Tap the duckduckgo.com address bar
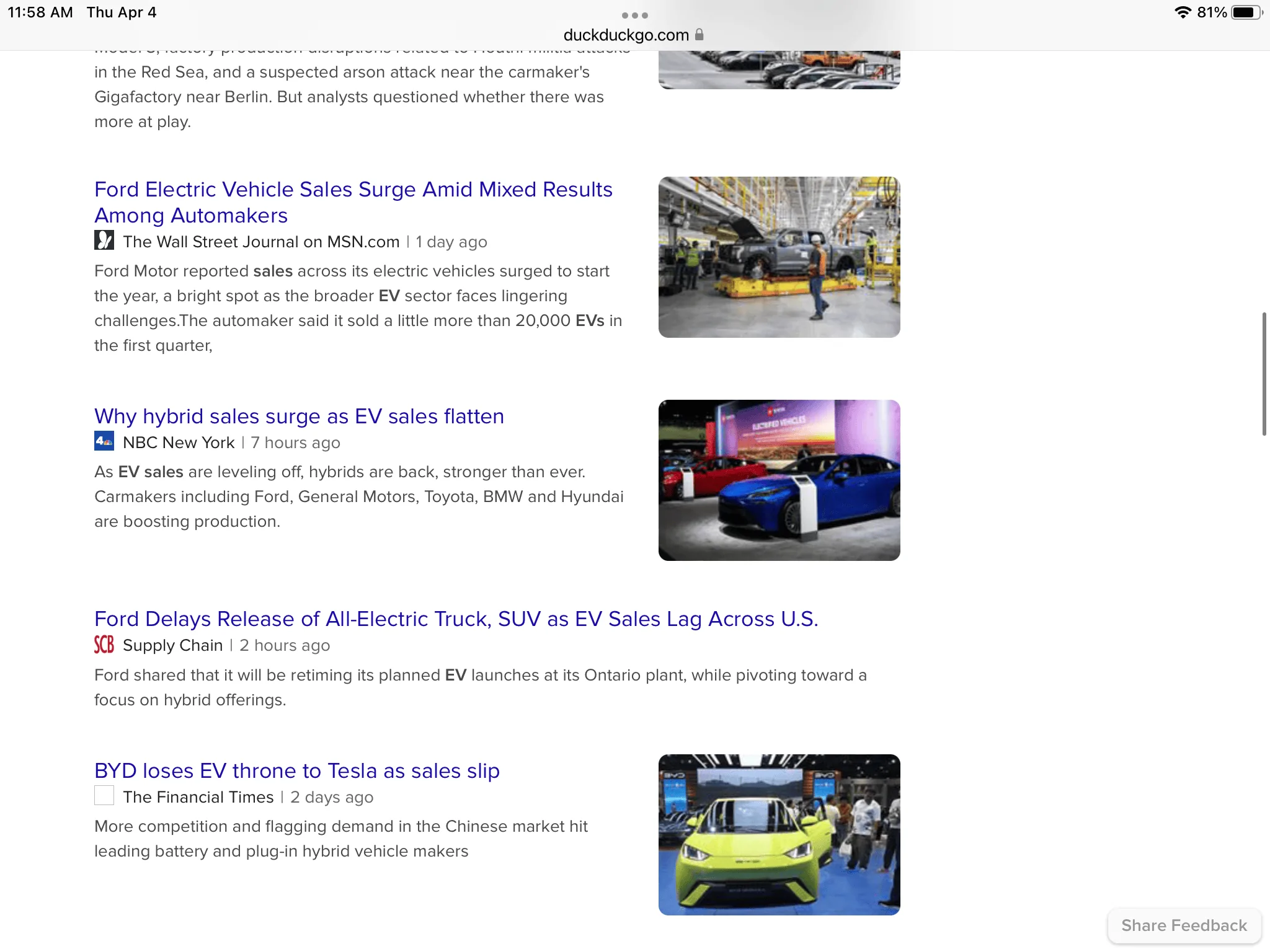 coord(634,35)
